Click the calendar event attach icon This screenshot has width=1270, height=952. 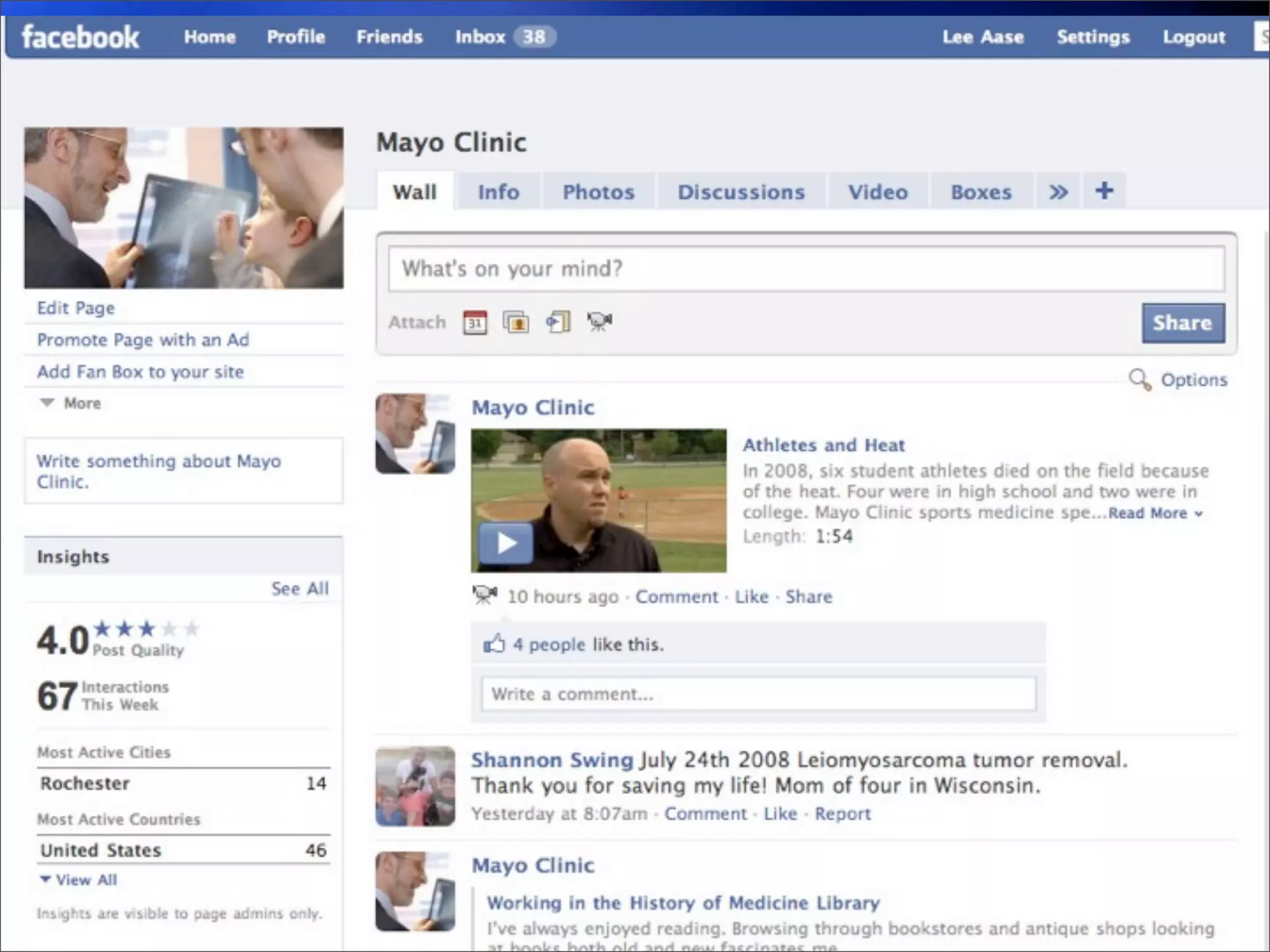(x=475, y=322)
